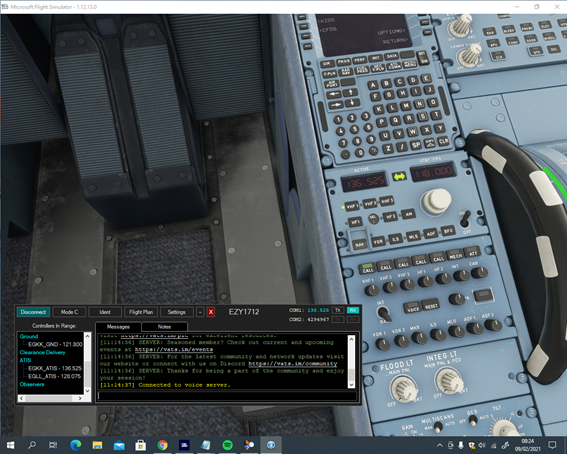This screenshot has height=454, width=567.
Task: Open Windows Start menu
Action: pyautogui.click(x=10, y=445)
